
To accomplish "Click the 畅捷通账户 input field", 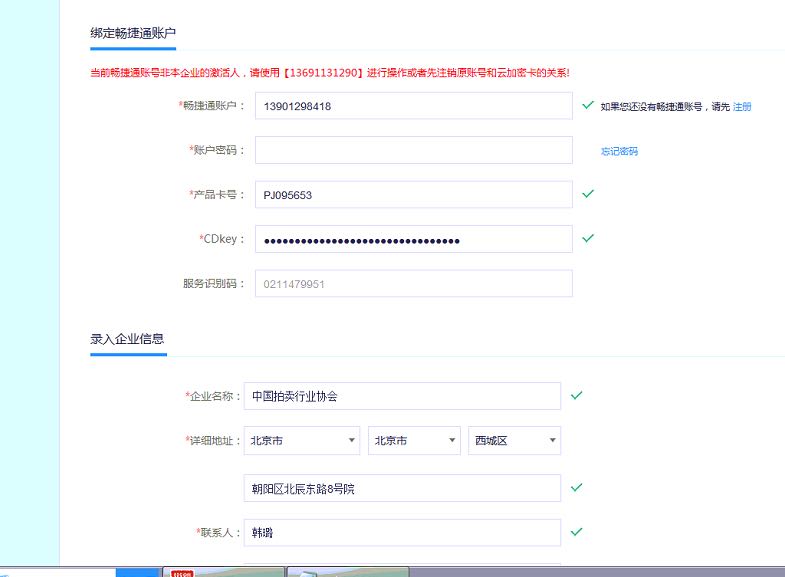I will pyautogui.click(x=414, y=106).
